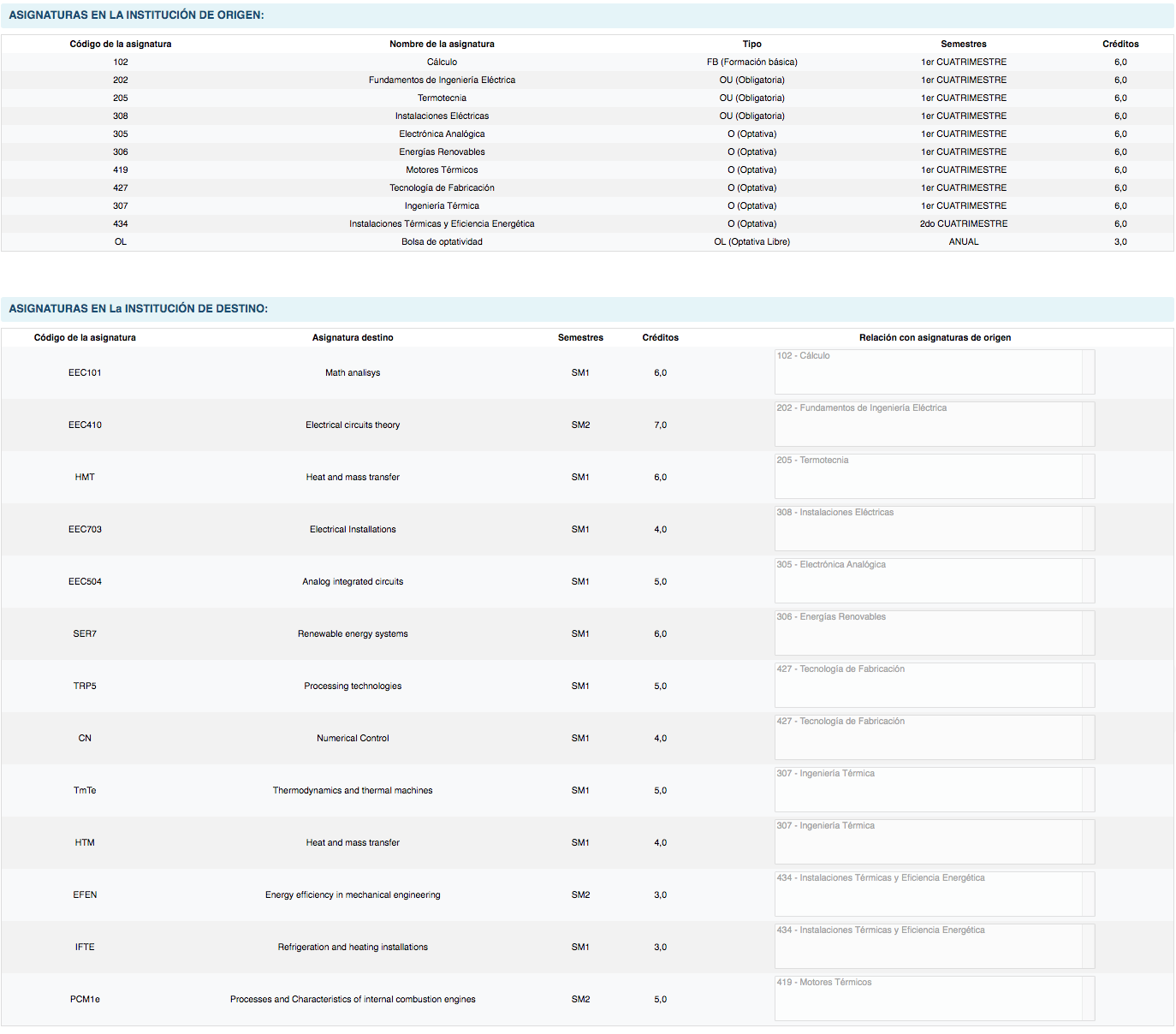Click 'Thermodynamics and thermal machines' destination subject
The height and width of the screenshot is (1034, 1176).
(353, 790)
